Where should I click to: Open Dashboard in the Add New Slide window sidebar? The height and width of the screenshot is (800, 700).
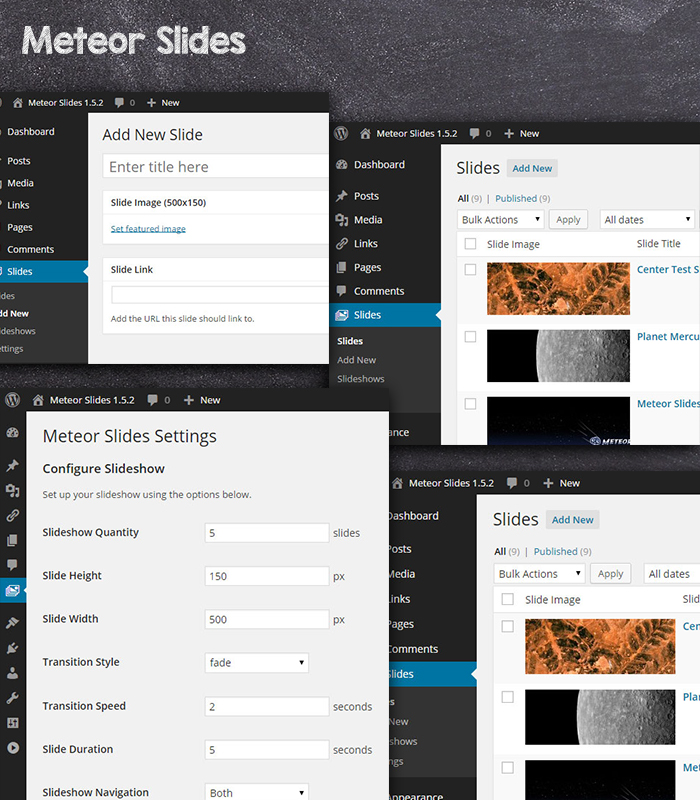coord(31,132)
